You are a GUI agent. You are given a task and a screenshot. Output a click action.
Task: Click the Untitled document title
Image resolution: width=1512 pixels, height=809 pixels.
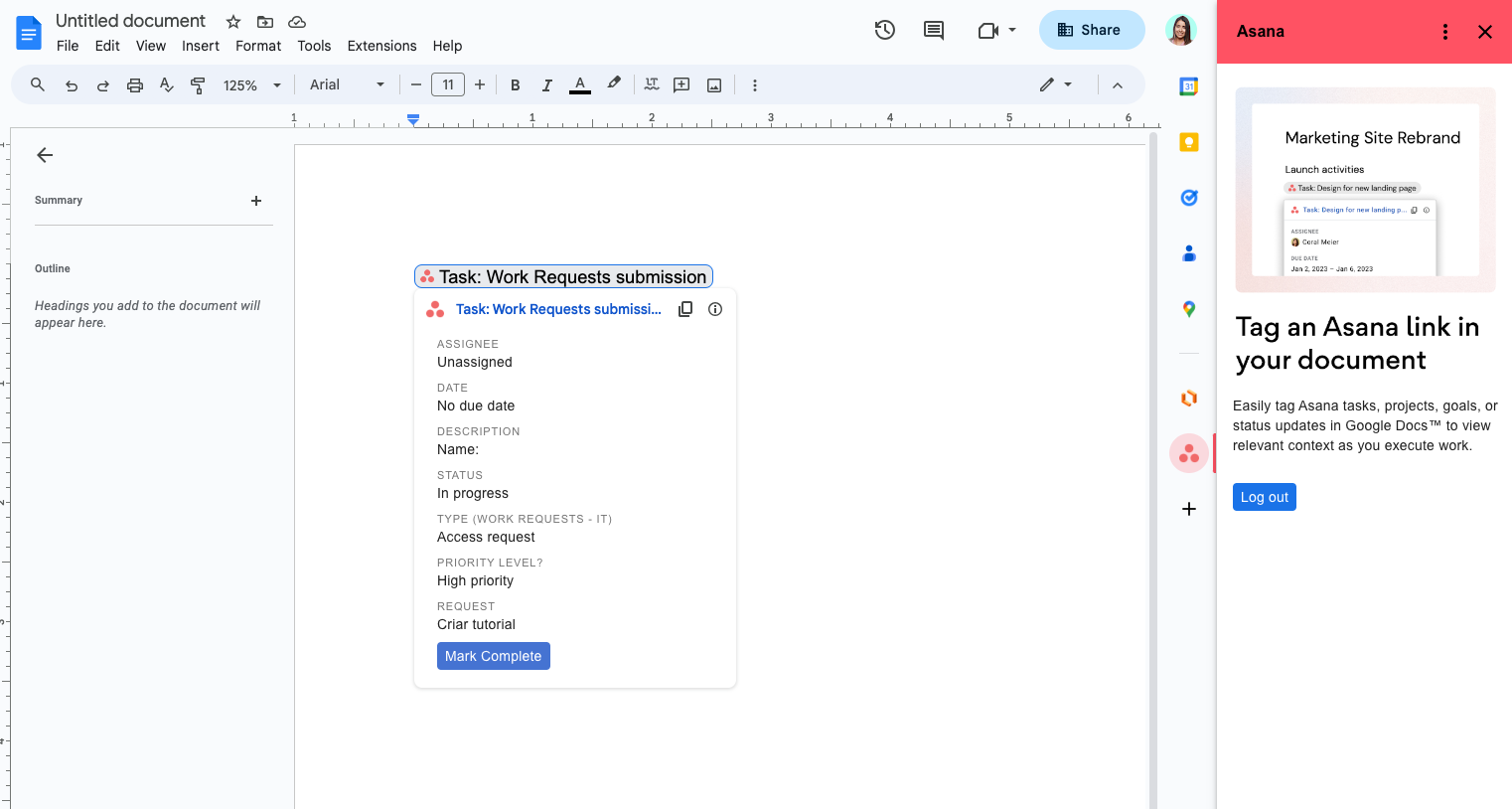(x=130, y=21)
